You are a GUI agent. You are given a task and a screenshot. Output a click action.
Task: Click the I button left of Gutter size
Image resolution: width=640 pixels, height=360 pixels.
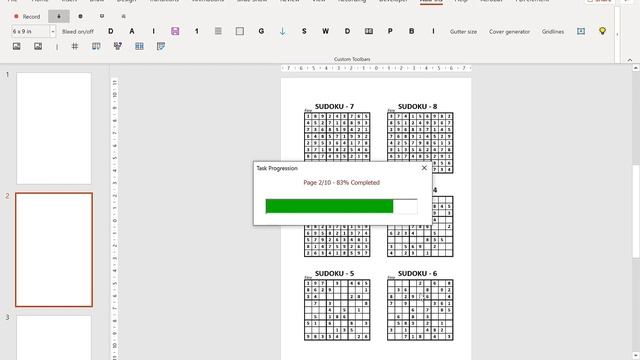coord(433,31)
